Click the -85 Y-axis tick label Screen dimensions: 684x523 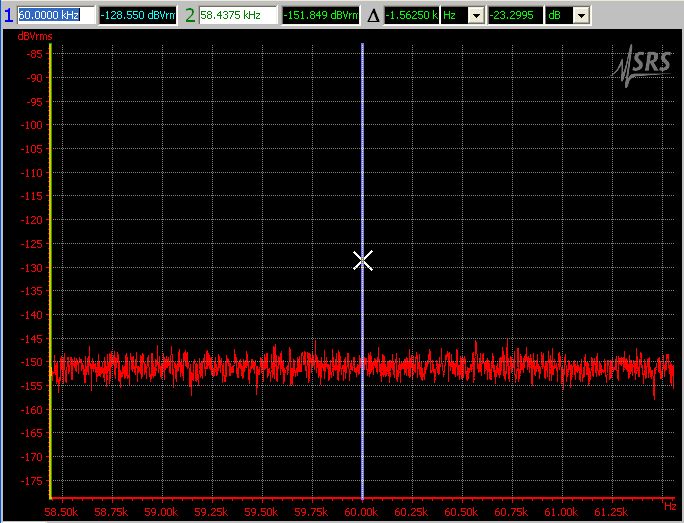tap(34, 54)
